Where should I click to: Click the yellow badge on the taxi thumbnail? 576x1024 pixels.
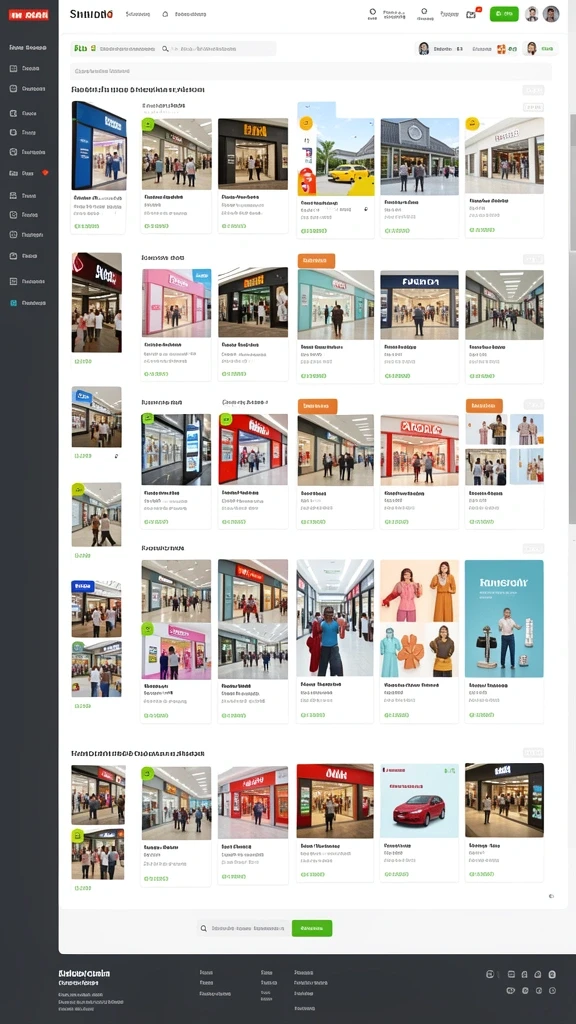(x=306, y=123)
